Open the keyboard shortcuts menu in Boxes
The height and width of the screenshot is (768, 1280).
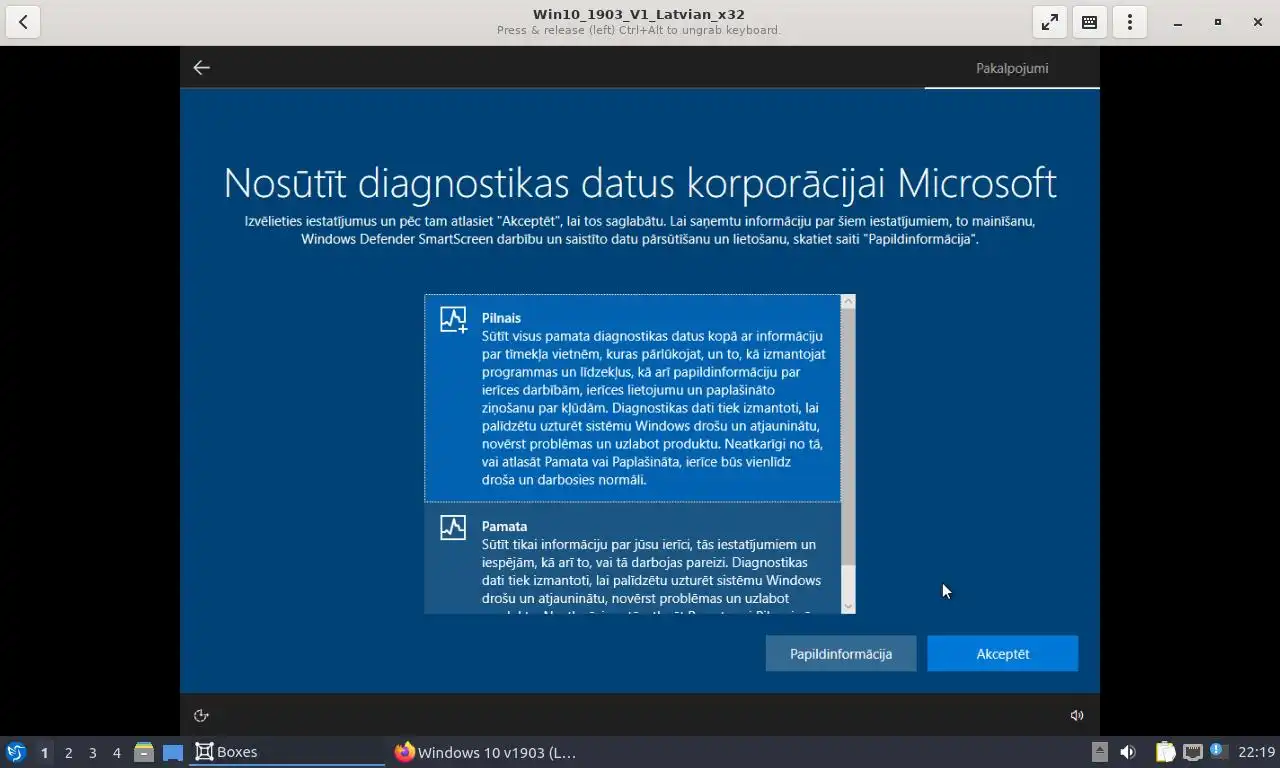coord(1090,22)
